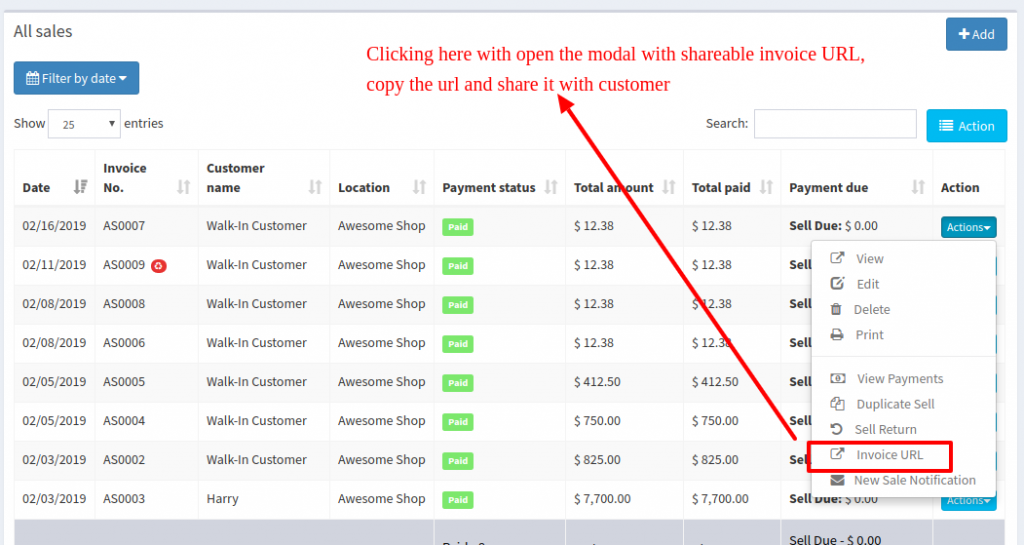Sort by Total amount column arrows
The image size is (1024, 545).
pyautogui.click(x=669, y=187)
